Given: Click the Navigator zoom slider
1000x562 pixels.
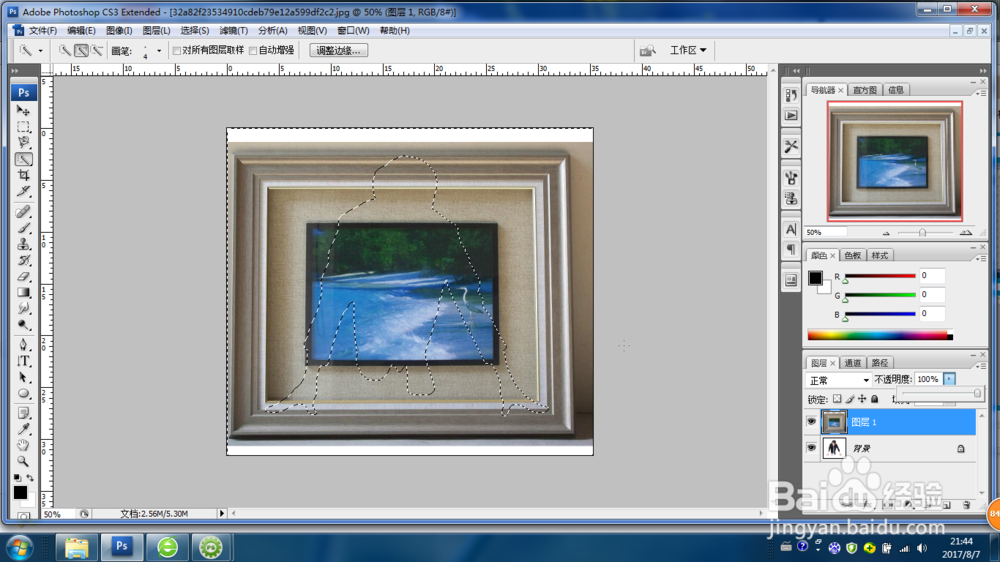Looking at the screenshot, I should pyautogui.click(x=922, y=233).
